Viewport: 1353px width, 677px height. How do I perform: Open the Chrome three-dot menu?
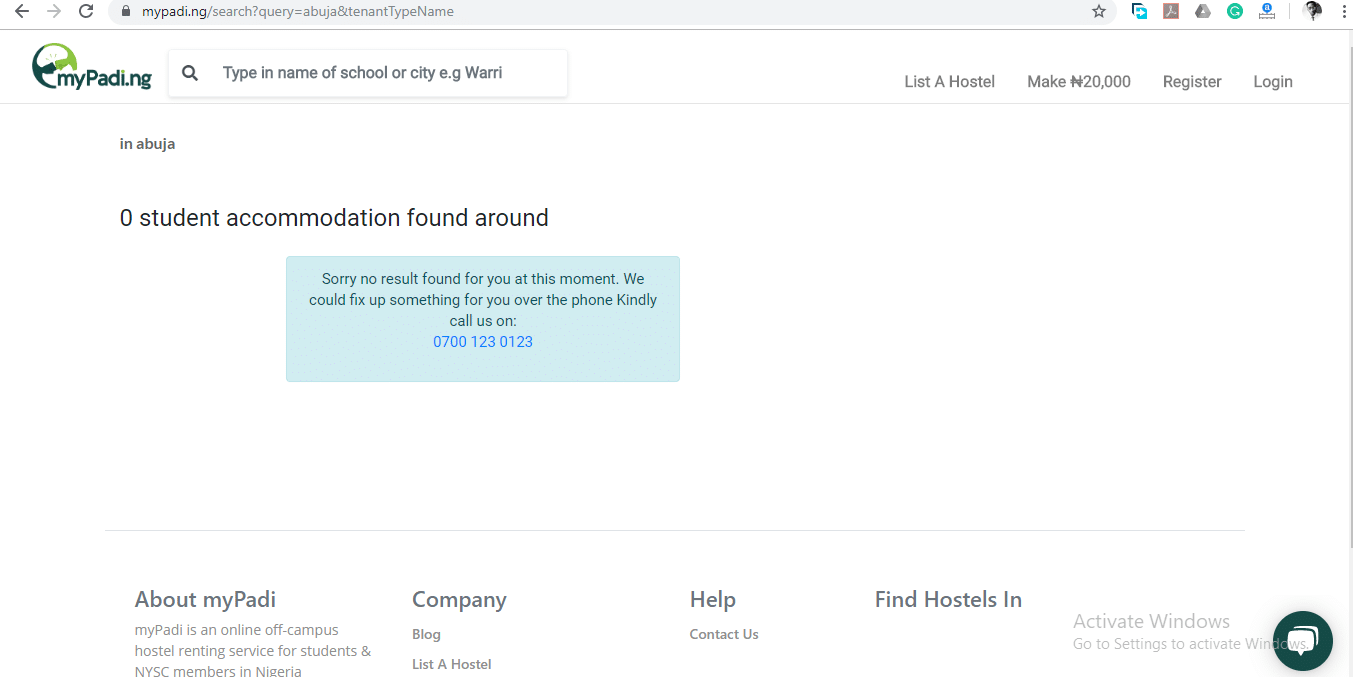point(1343,12)
